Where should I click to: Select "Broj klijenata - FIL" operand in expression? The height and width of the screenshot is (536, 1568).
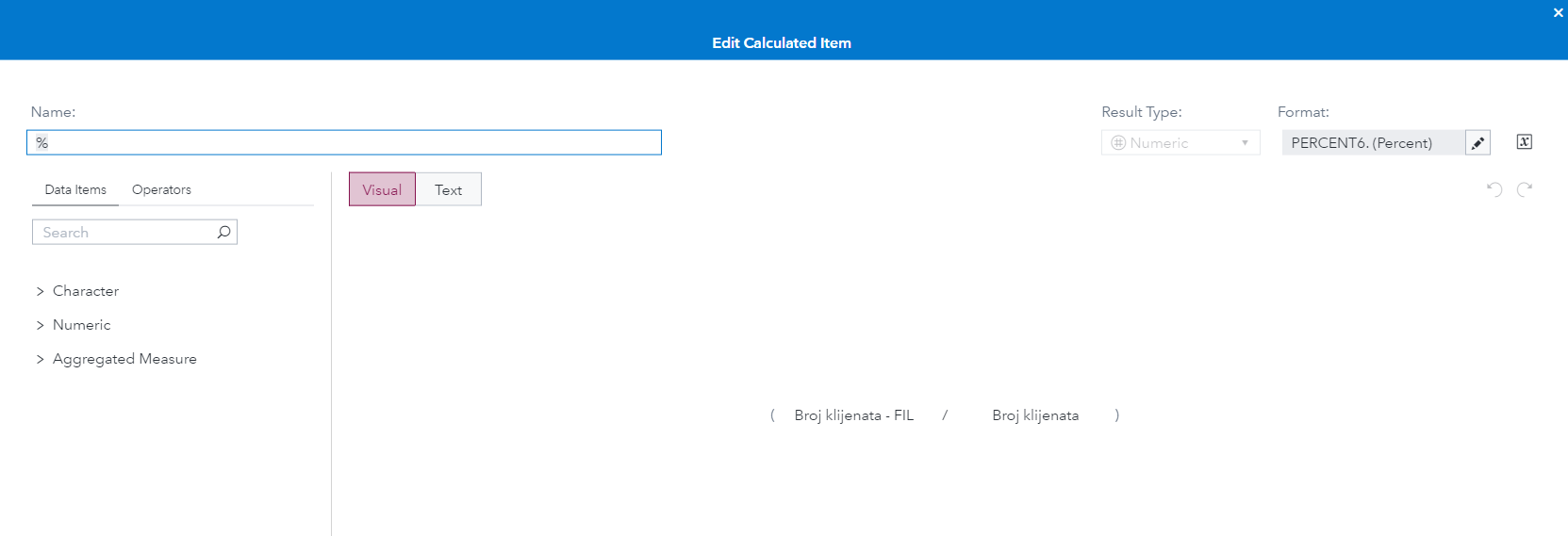coord(853,415)
